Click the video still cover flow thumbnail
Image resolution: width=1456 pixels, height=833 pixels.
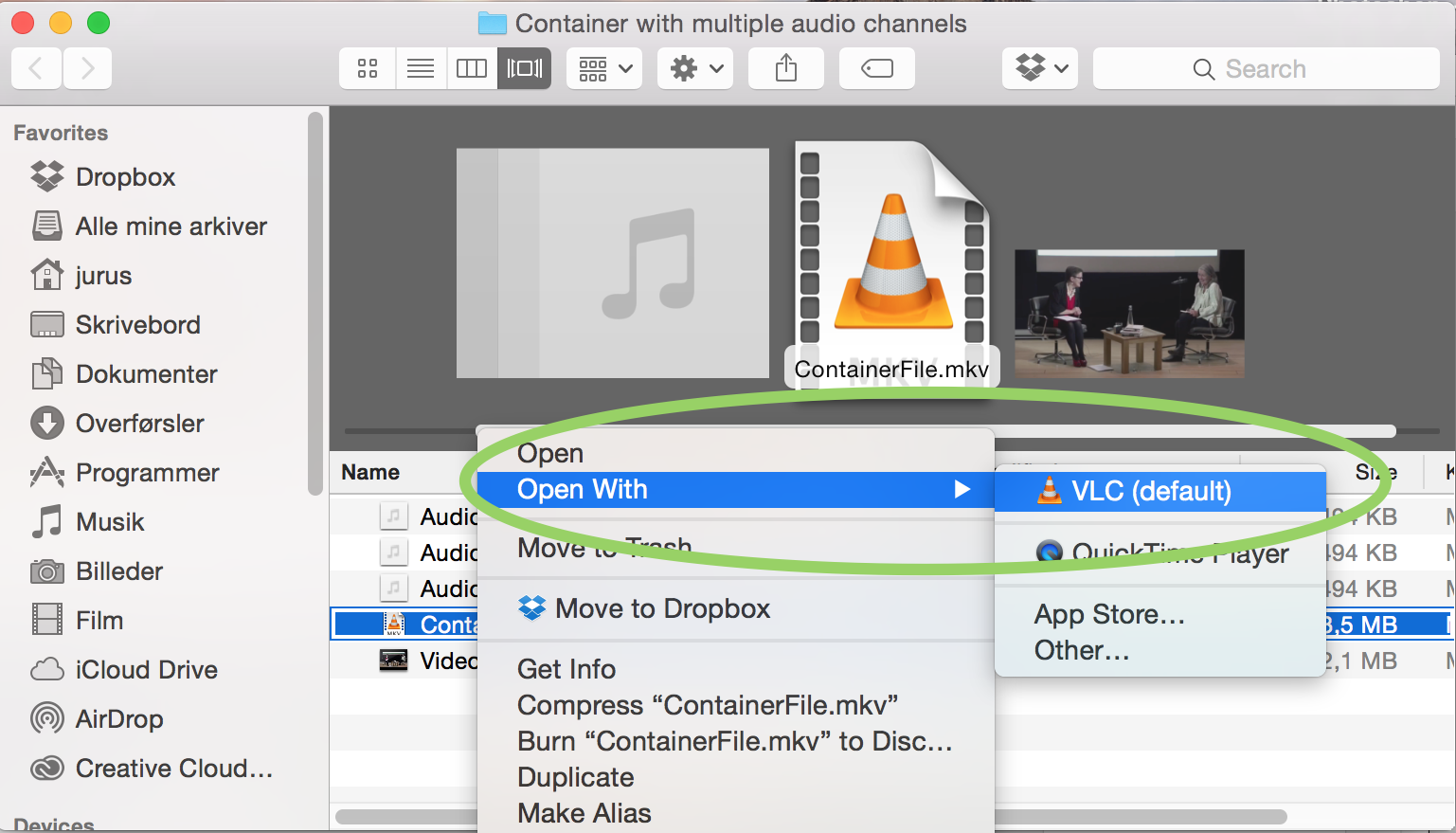point(1129,314)
